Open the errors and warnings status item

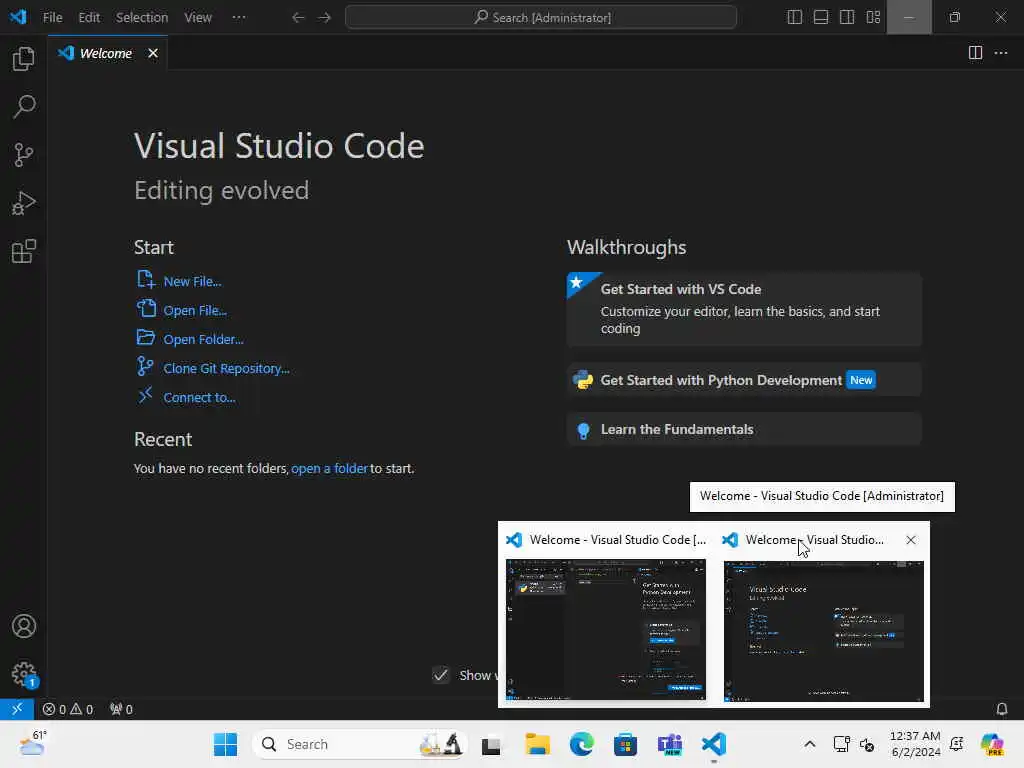click(x=67, y=709)
